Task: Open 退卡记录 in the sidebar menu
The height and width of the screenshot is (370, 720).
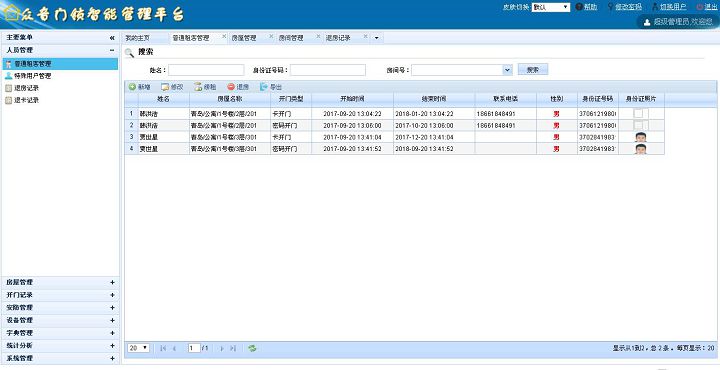Action: (26, 100)
